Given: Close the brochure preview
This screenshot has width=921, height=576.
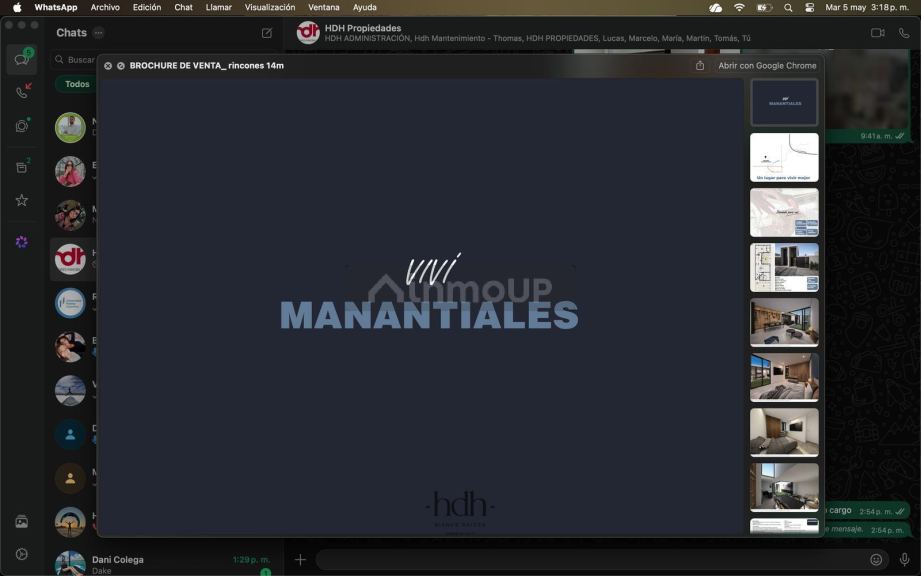Looking at the screenshot, I should tap(108, 66).
